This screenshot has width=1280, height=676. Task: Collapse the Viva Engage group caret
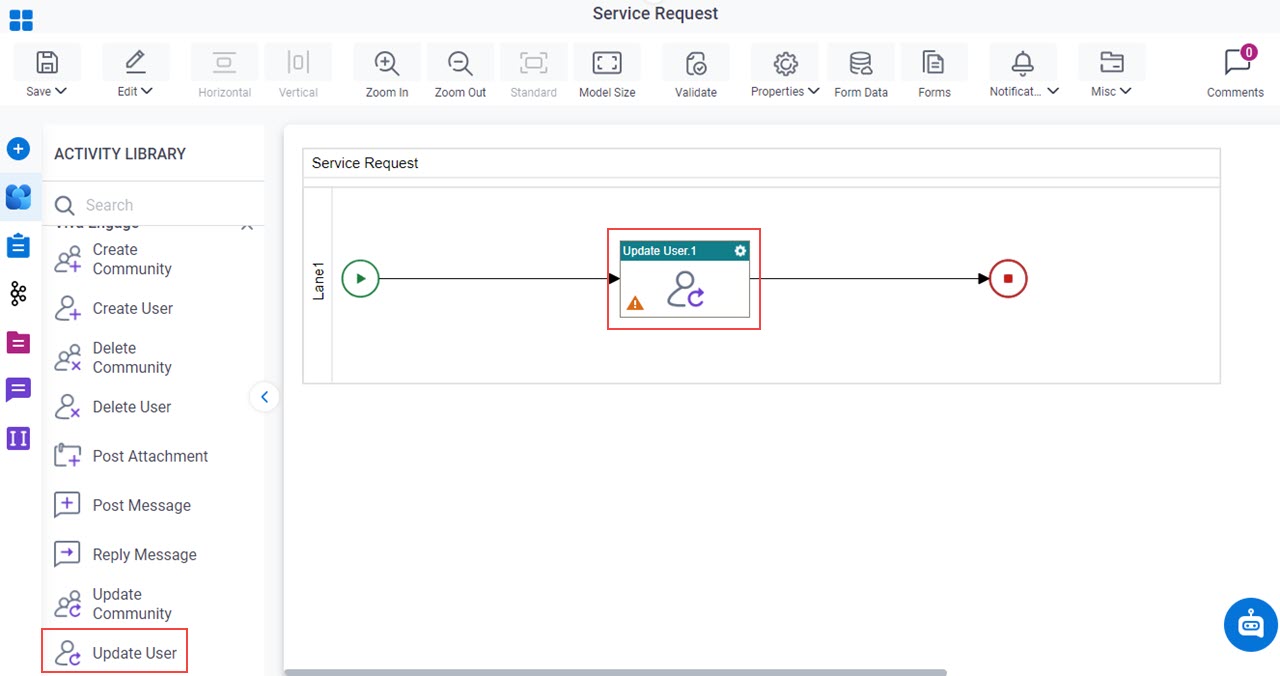tap(247, 227)
